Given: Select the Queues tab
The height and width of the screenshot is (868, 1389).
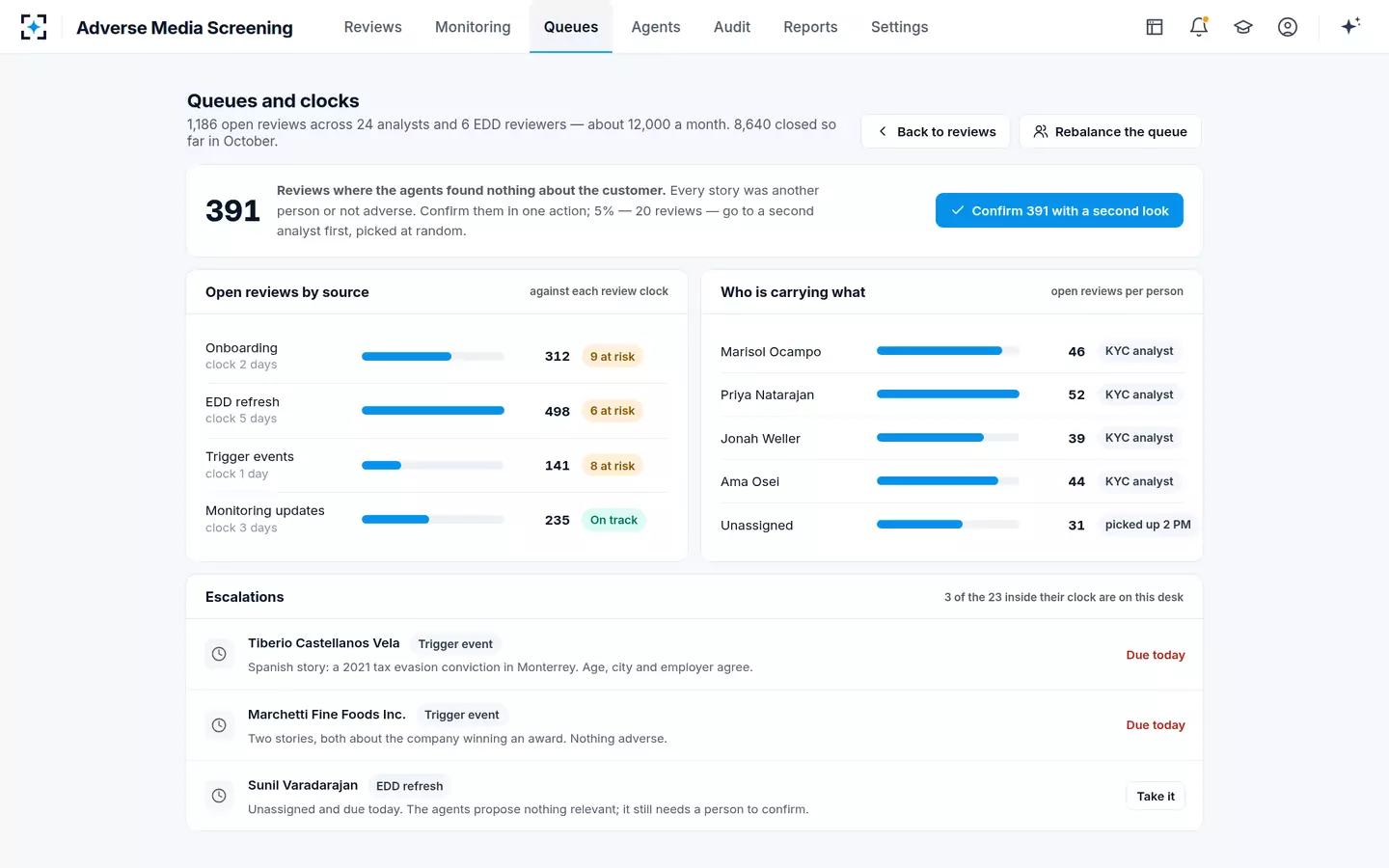Looking at the screenshot, I should pyautogui.click(x=571, y=27).
